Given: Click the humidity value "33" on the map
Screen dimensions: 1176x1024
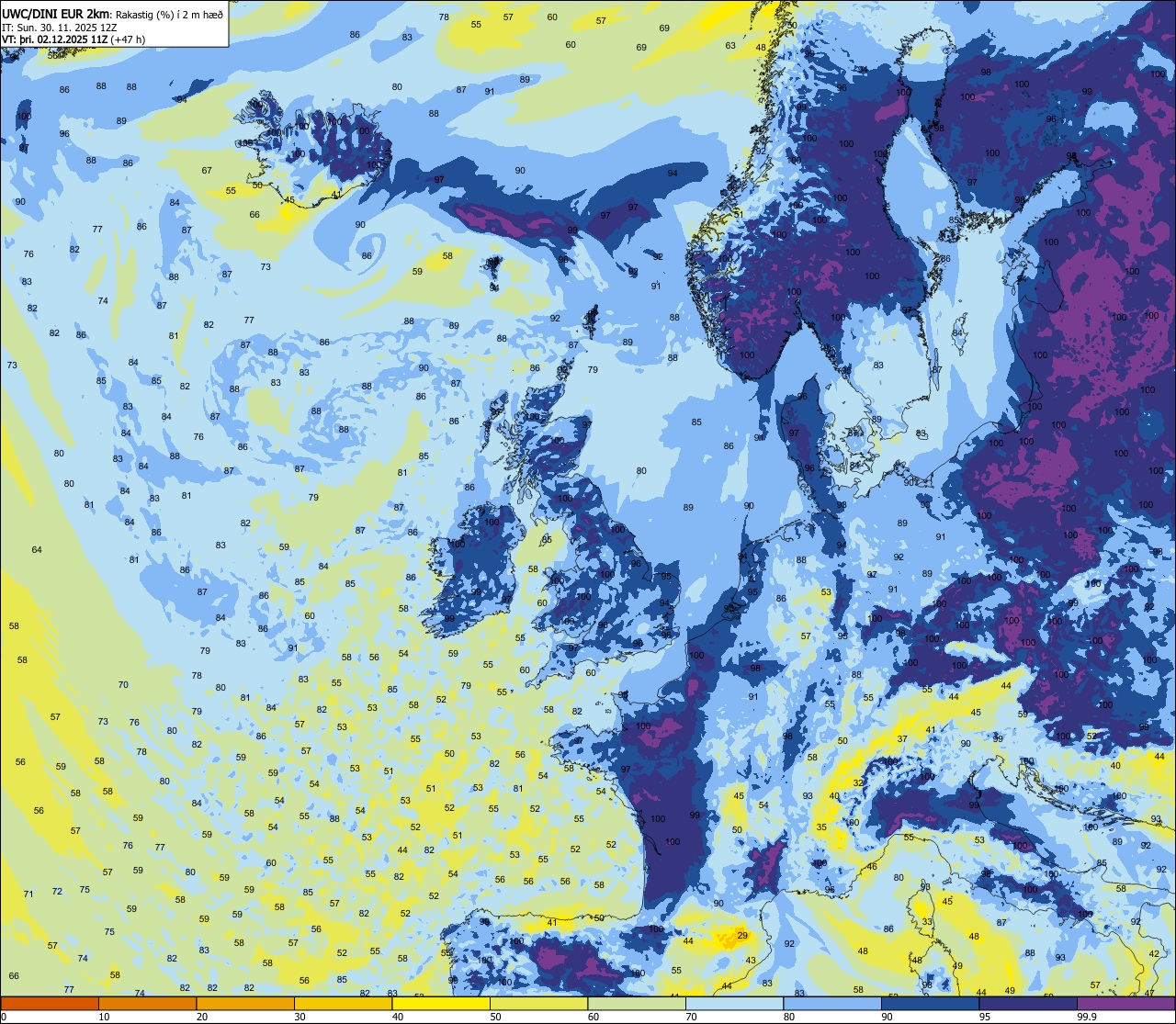Looking at the screenshot, I should [927, 922].
